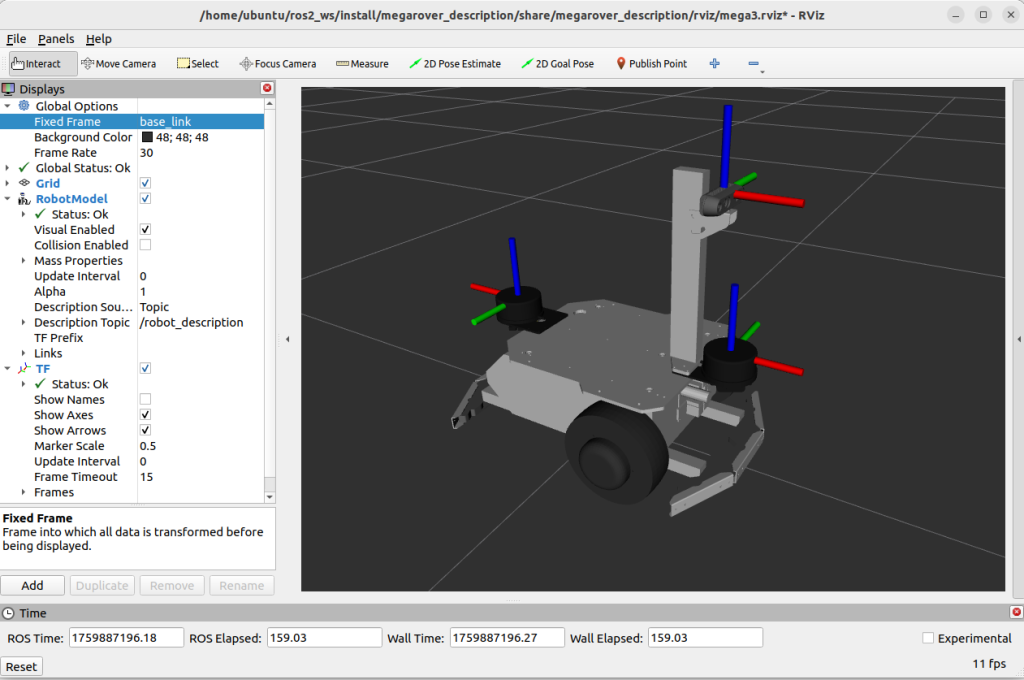The width and height of the screenshot is (1024, 680).
Task: Open the File menu
Action: pos(16,39)
